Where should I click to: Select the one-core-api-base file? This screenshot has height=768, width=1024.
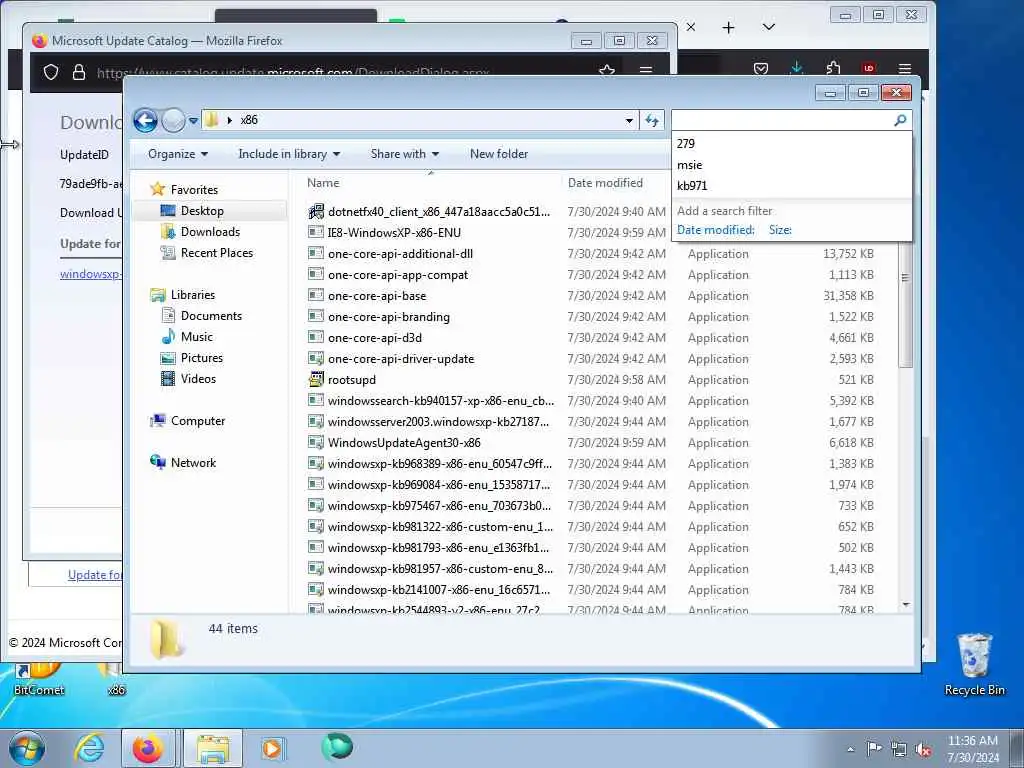(x=377, y=296)
